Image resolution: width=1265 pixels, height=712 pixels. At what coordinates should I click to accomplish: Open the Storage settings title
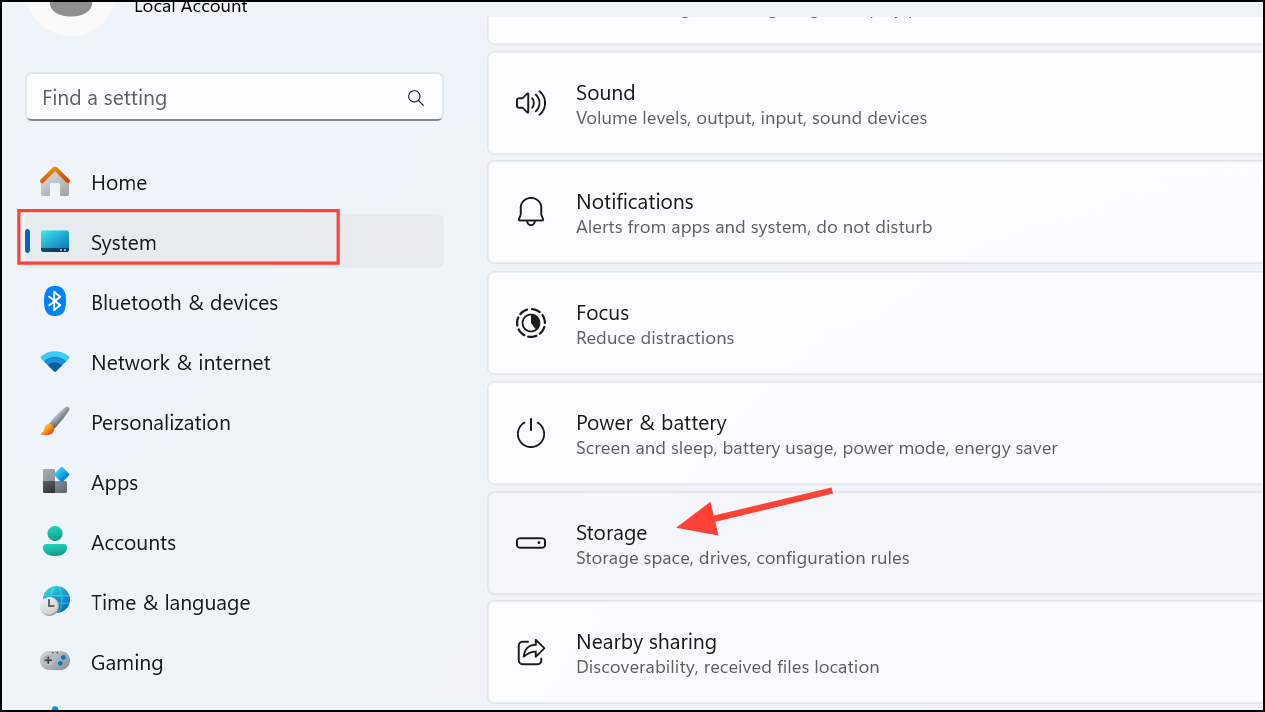(611, 532)
